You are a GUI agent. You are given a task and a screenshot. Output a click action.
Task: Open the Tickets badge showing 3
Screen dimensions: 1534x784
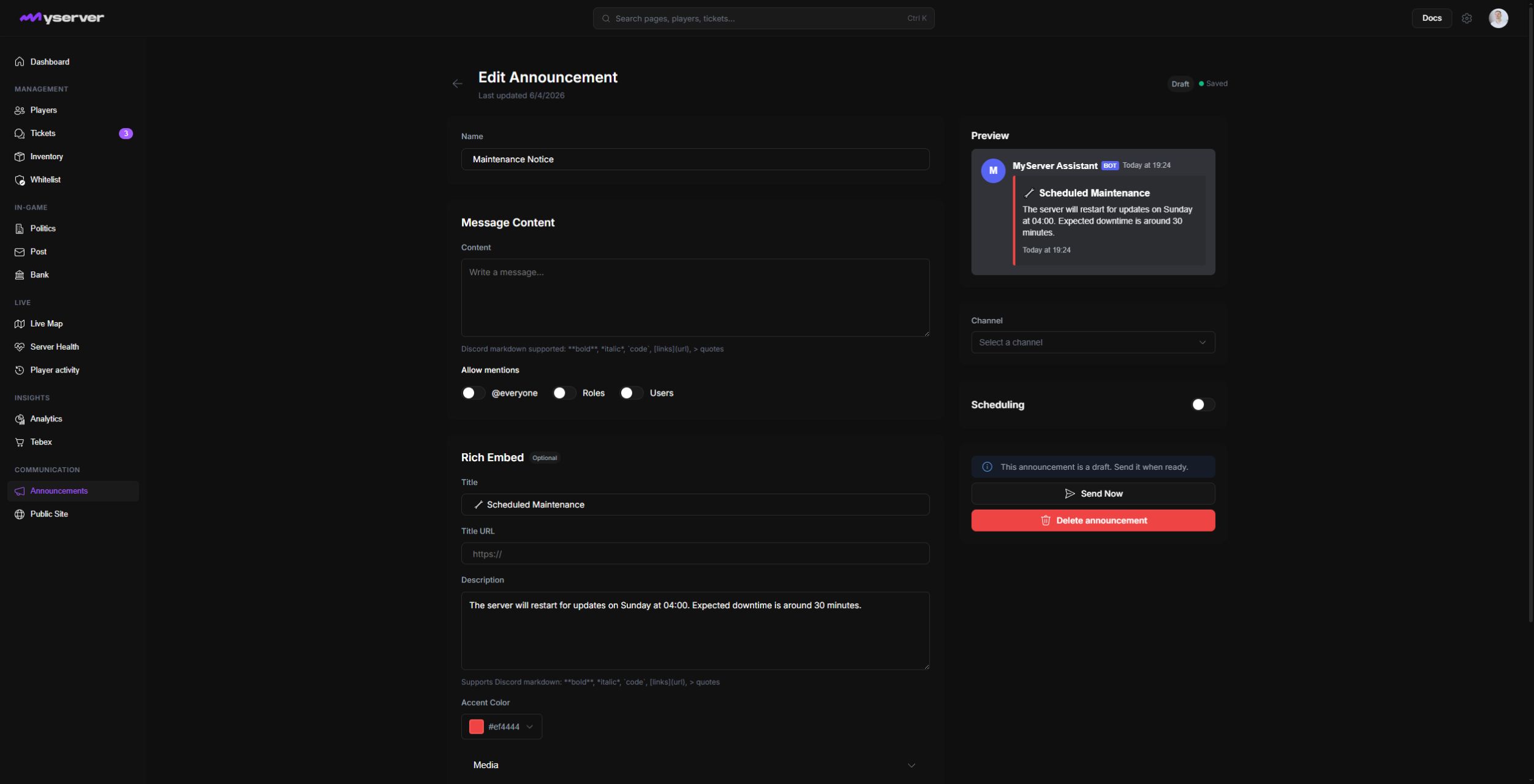coord(126,134)
